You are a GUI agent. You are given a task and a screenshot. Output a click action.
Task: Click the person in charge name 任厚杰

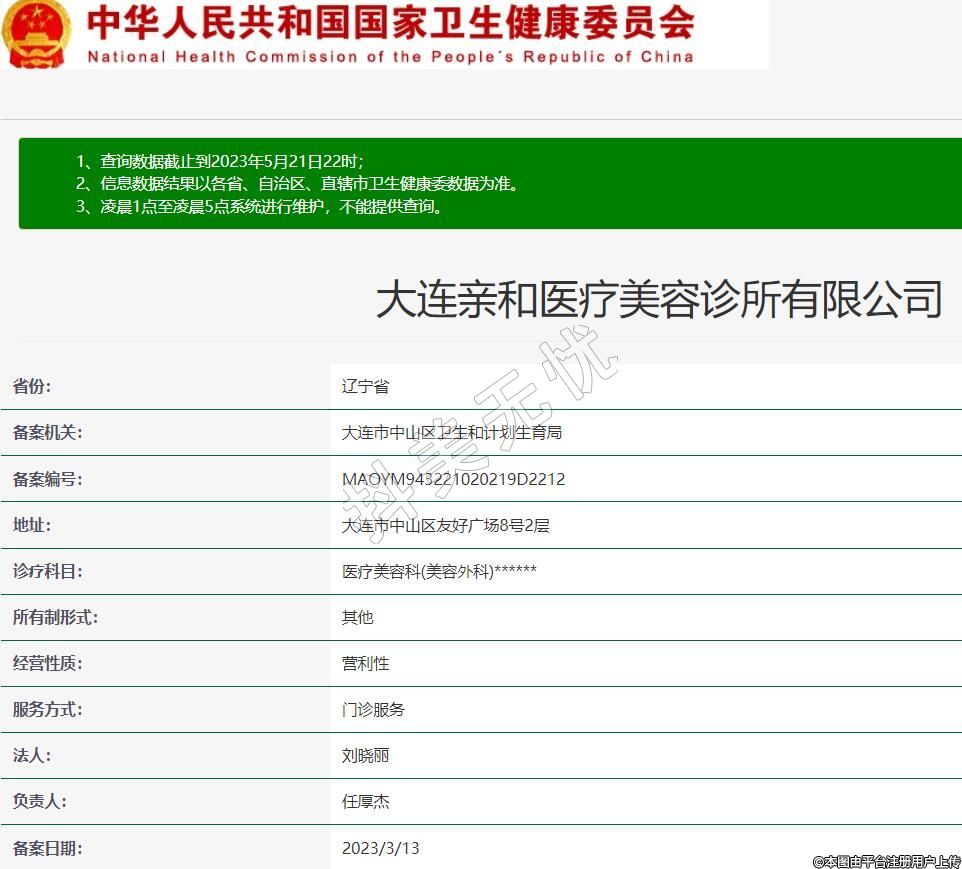click(365, 801)
